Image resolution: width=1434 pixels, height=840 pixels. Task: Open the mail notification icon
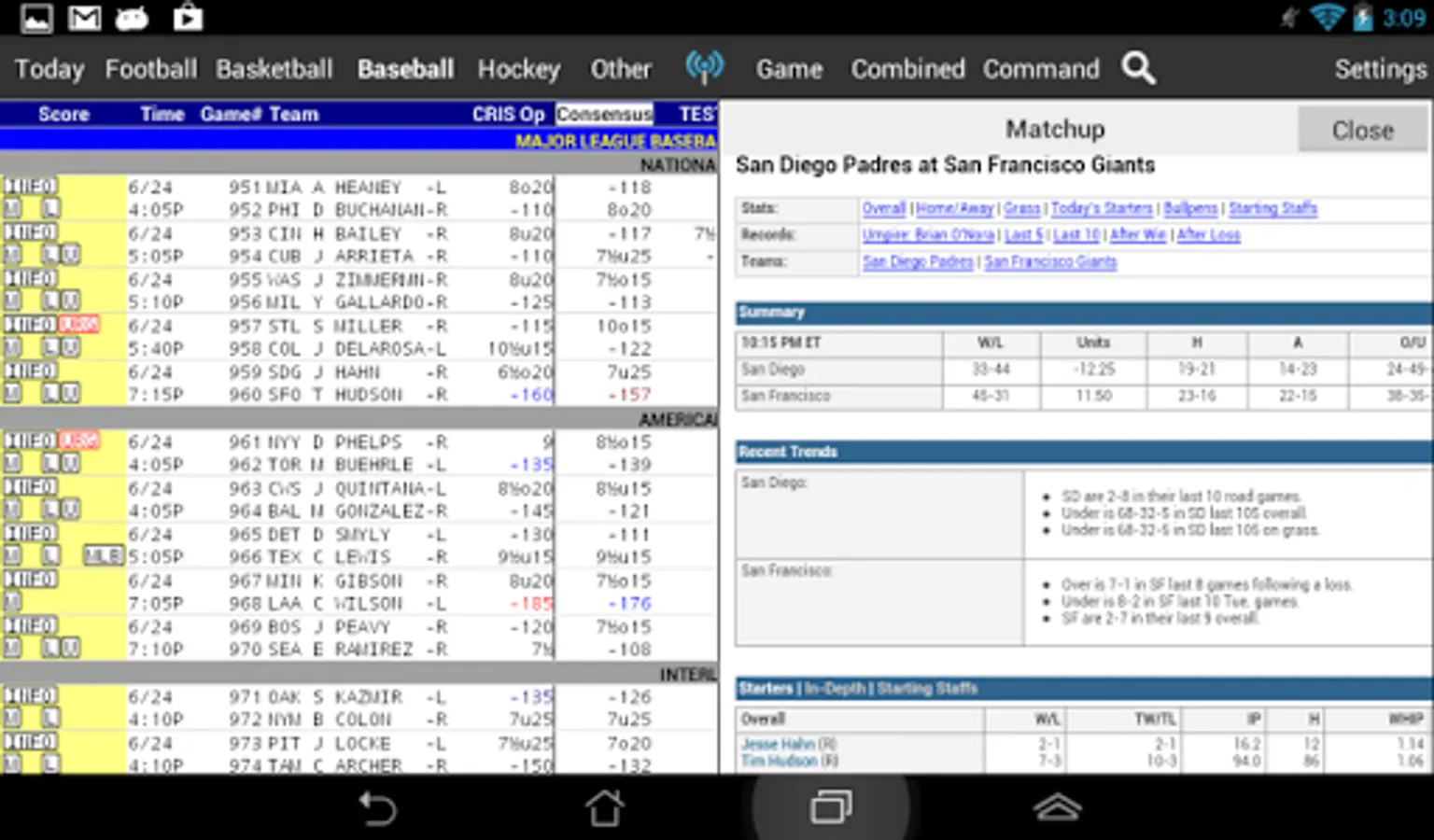[x=84, y=18]
